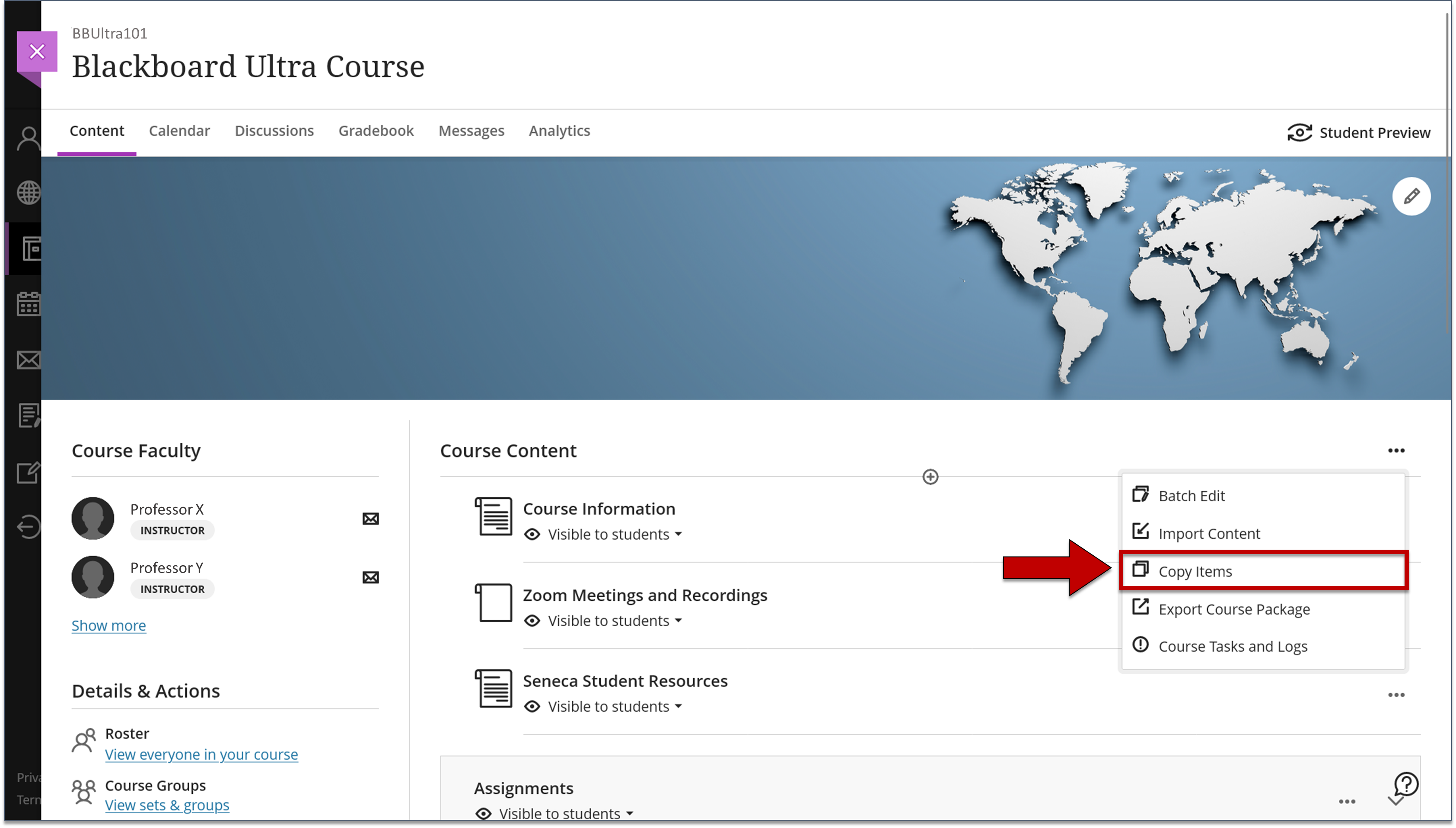This screenshot has height=828, width=1456.
Task: Send a message to Professor Y
Action: point(371,578)
